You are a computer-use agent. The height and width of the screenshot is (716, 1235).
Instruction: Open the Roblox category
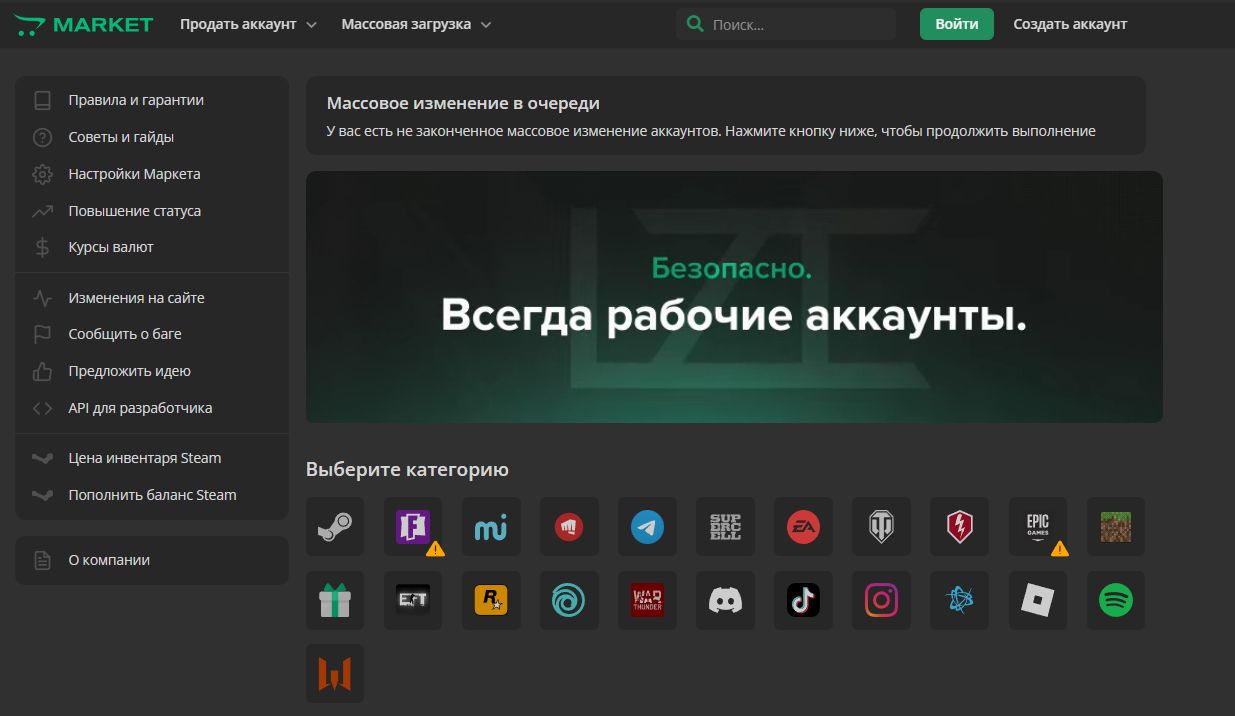click(x=1037, y=600)
